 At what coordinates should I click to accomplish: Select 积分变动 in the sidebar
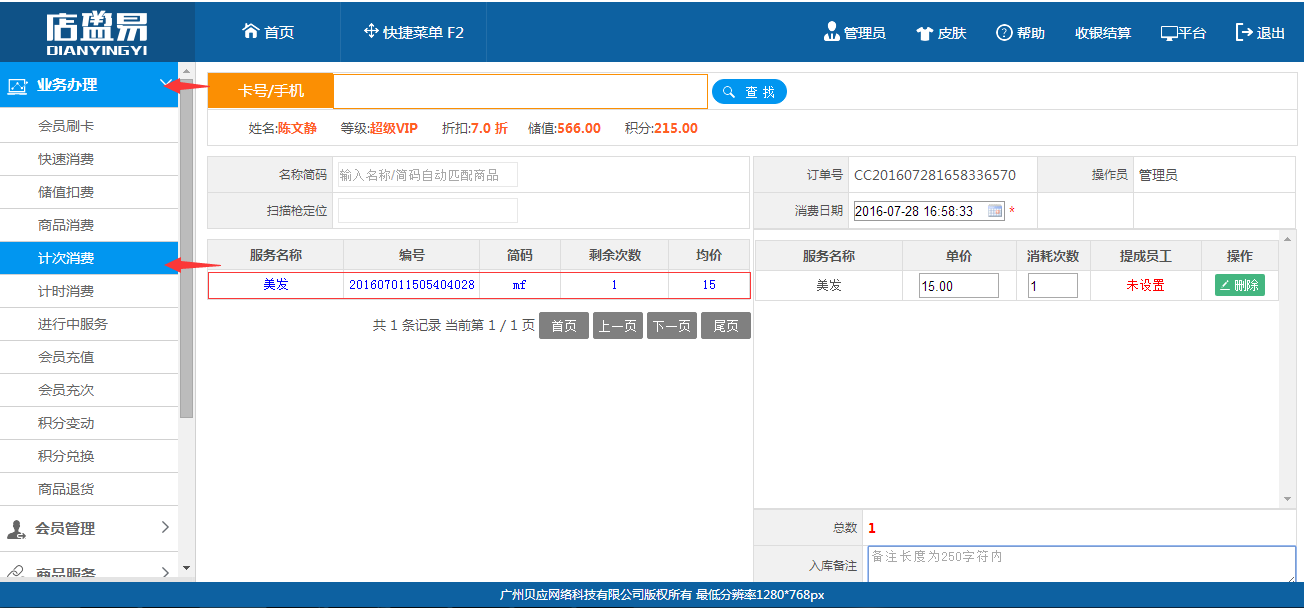click(89, 423)
